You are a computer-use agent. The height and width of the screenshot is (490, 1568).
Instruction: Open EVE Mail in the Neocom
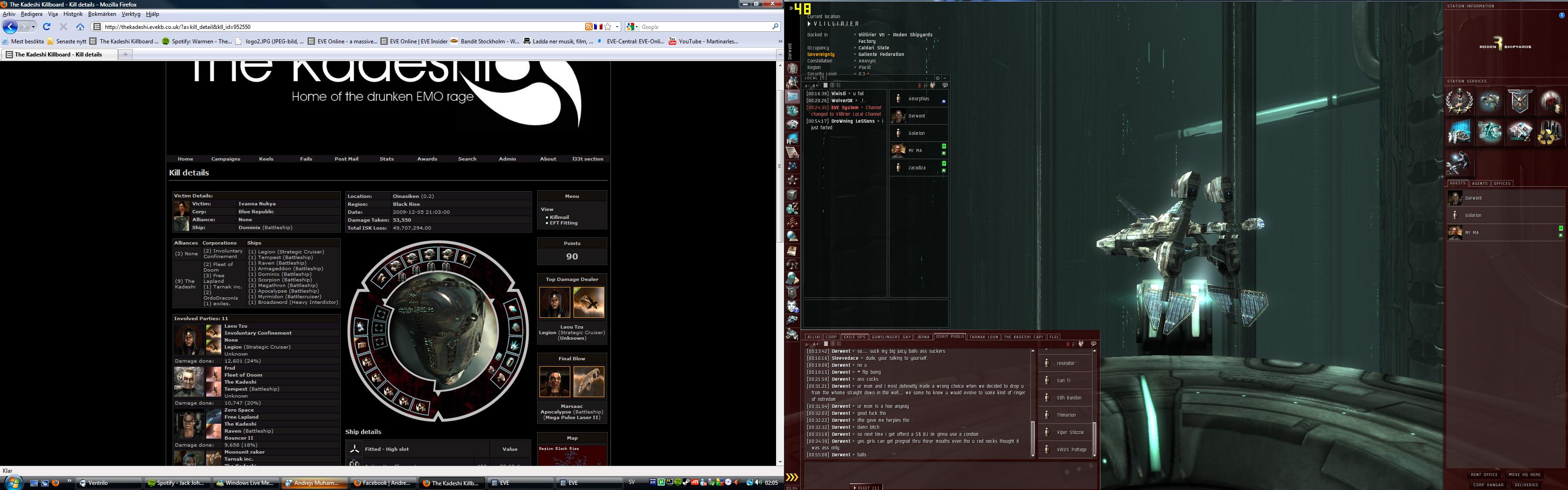792,97
